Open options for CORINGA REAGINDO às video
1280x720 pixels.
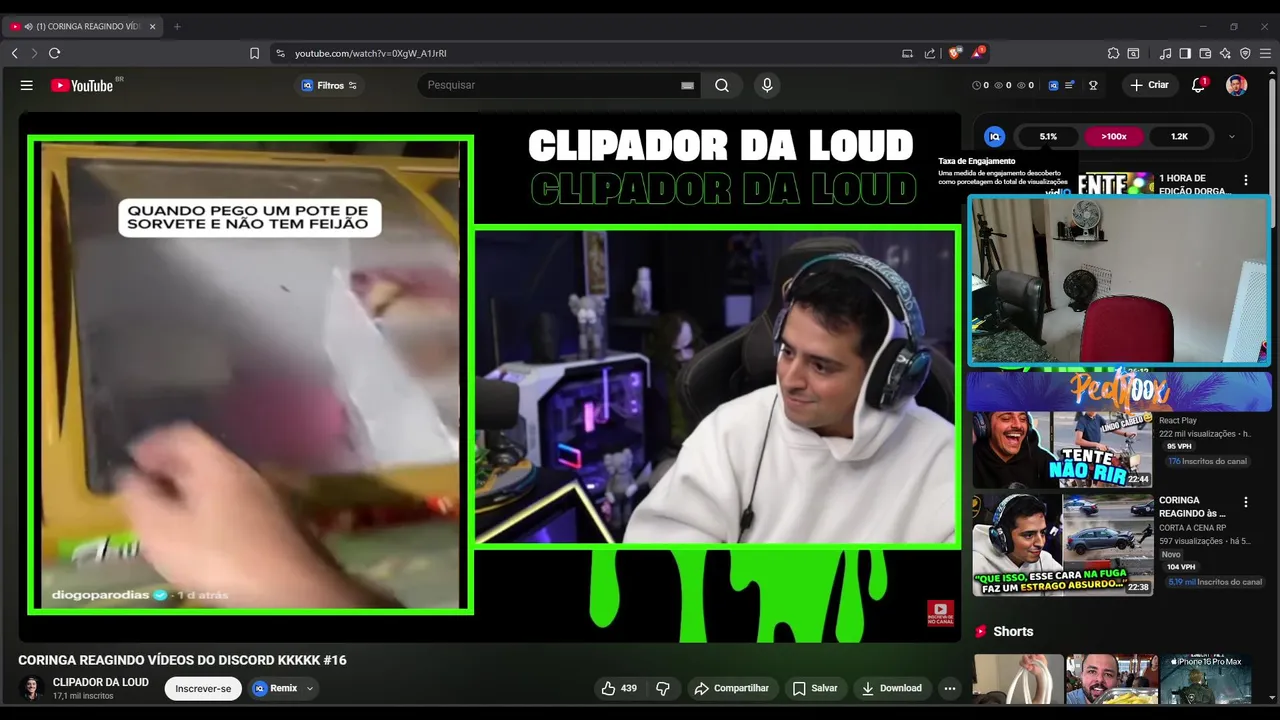[x=1246, y=502]
